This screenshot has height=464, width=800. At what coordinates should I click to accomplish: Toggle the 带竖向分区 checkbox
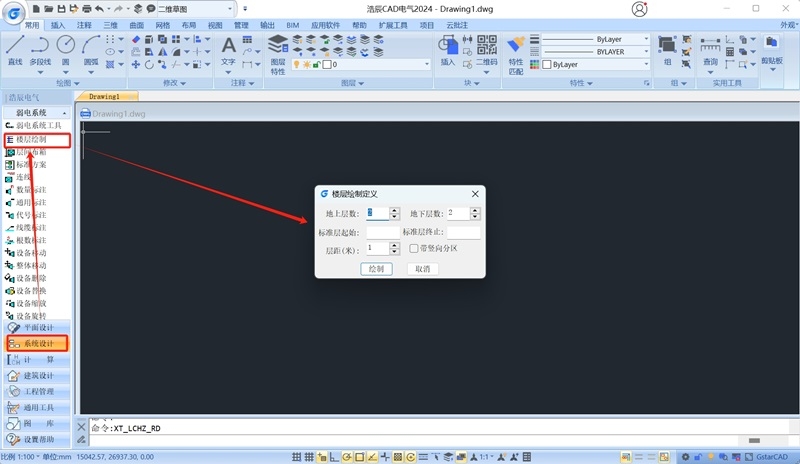coord(414,249)
